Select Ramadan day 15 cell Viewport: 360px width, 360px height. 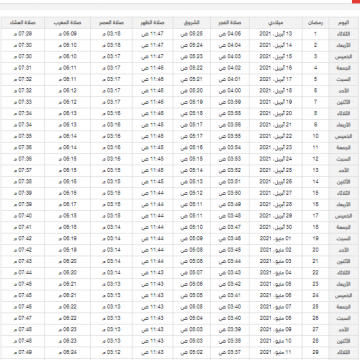(315, 193)
